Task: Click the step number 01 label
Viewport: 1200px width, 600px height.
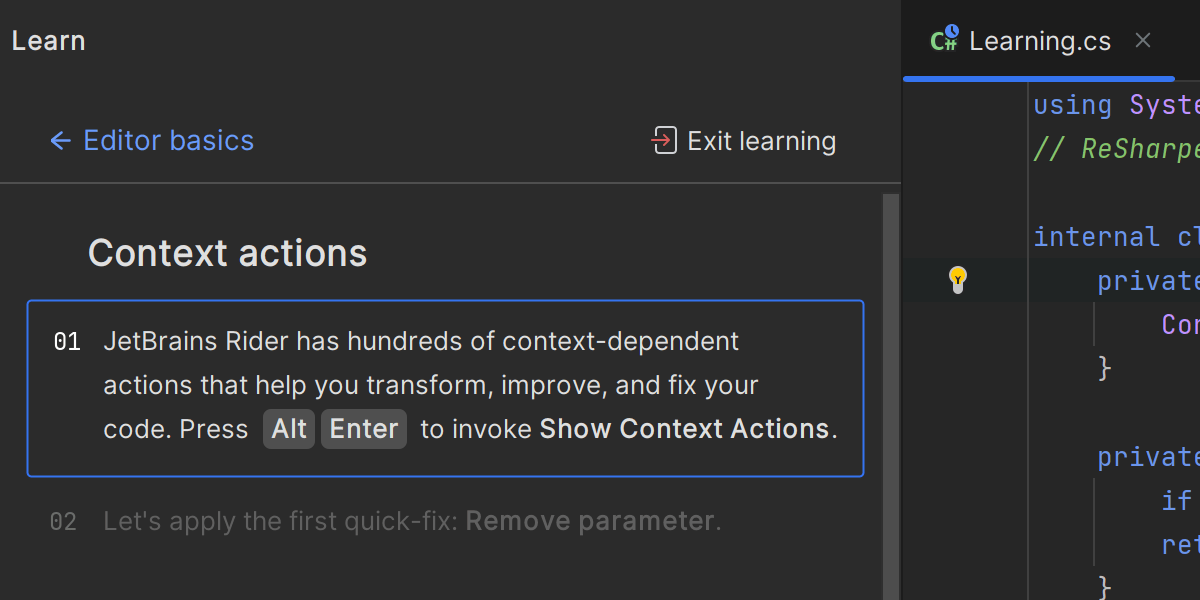Action: [66, 342]
